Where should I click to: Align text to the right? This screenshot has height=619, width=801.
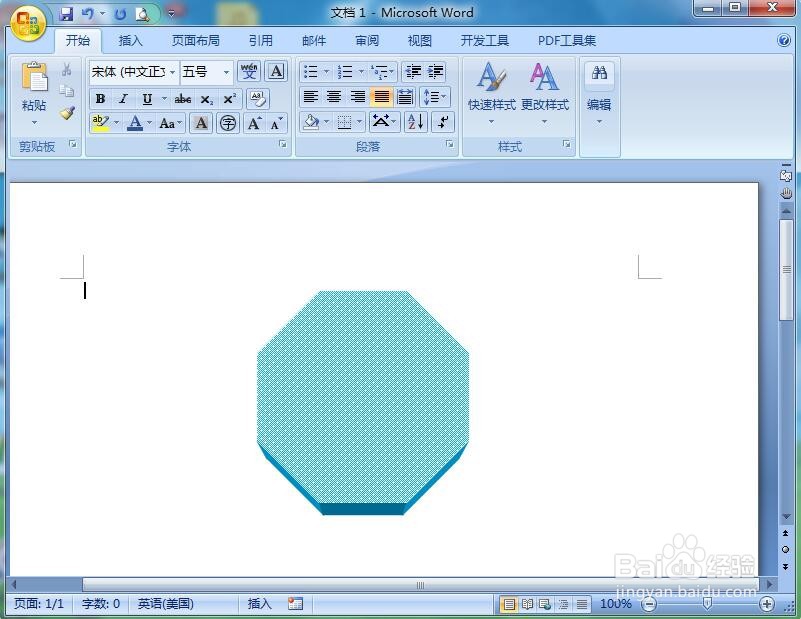click(x=358, y=97)
